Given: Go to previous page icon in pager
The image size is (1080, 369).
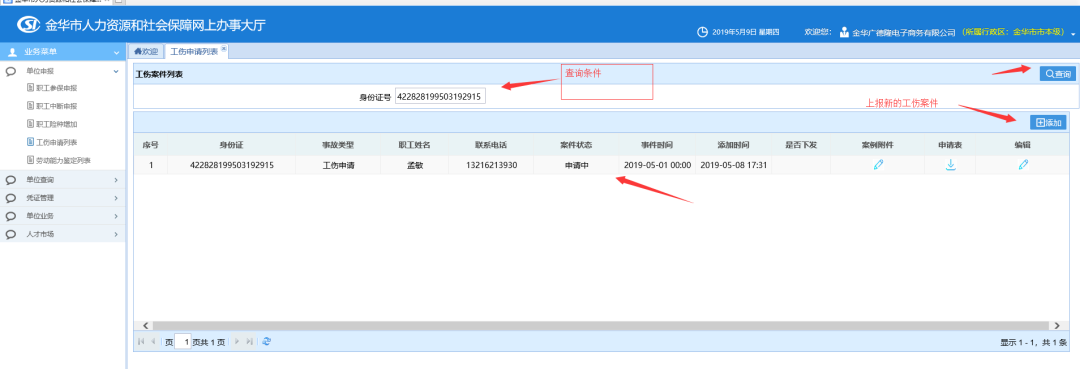Looking at the screenshot, I should [x=153, y=341].
